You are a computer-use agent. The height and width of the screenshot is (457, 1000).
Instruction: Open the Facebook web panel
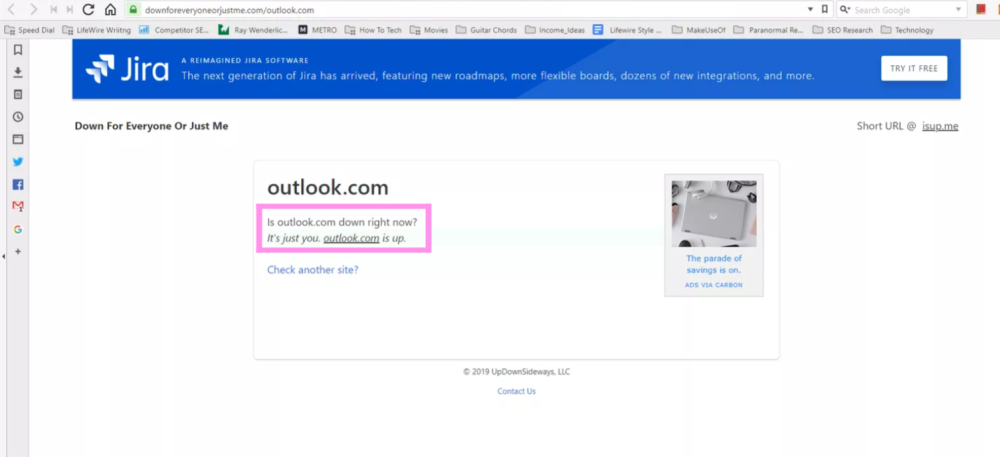coord(18,185)
